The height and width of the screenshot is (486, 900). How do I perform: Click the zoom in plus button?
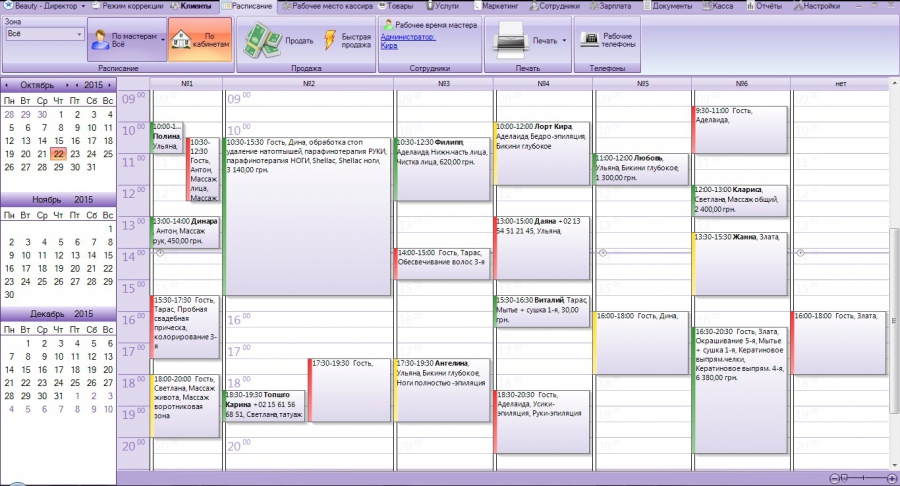point(892,478)
